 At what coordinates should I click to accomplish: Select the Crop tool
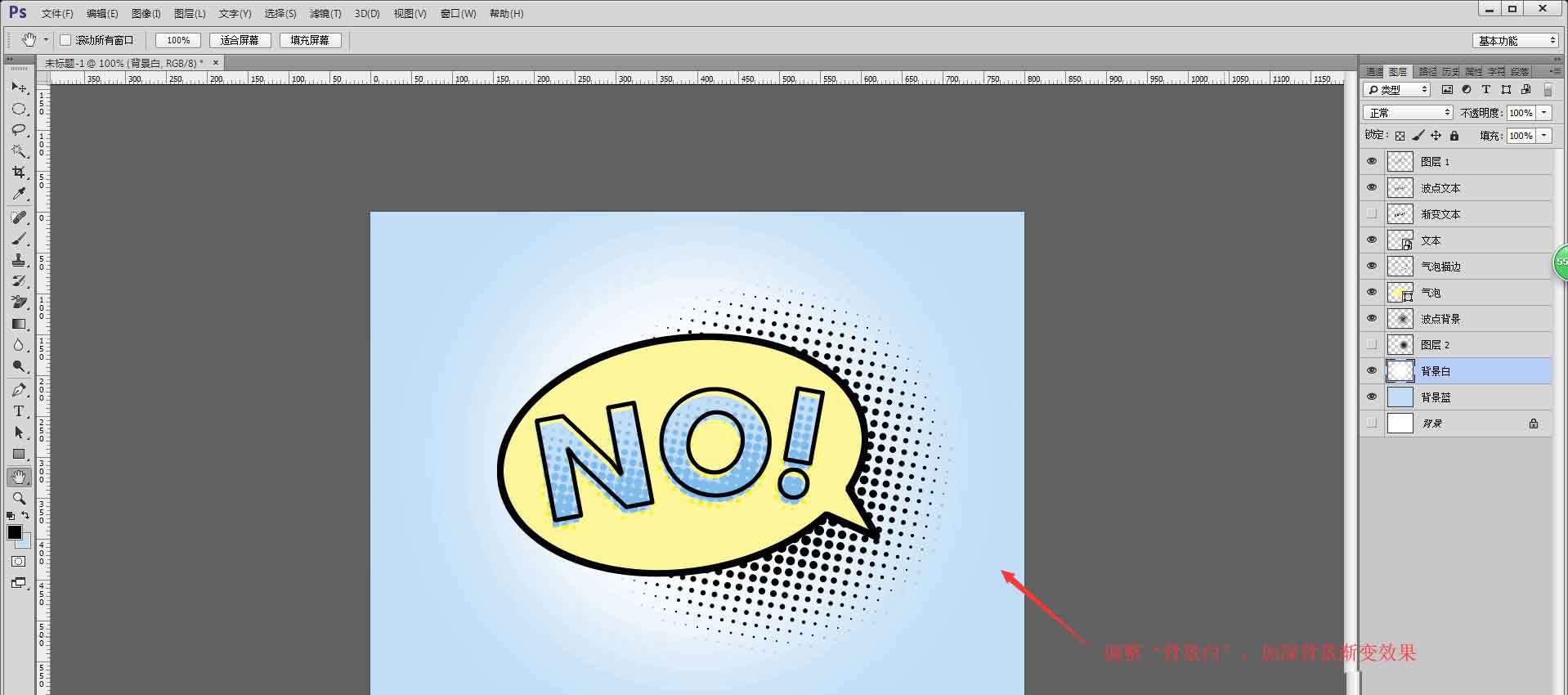click(19, 173)
